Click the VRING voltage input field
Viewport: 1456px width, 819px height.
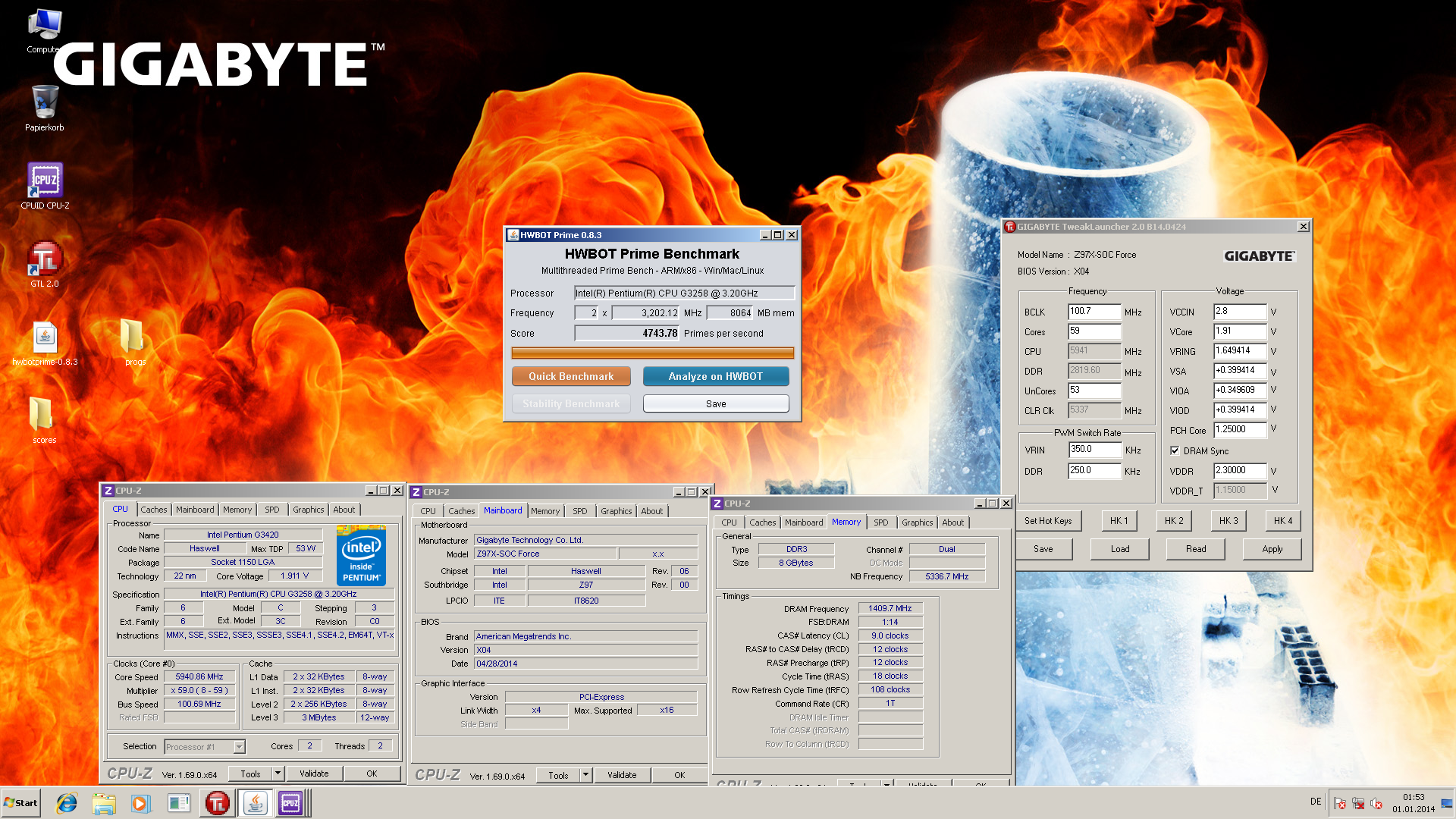click(1240, 351)
